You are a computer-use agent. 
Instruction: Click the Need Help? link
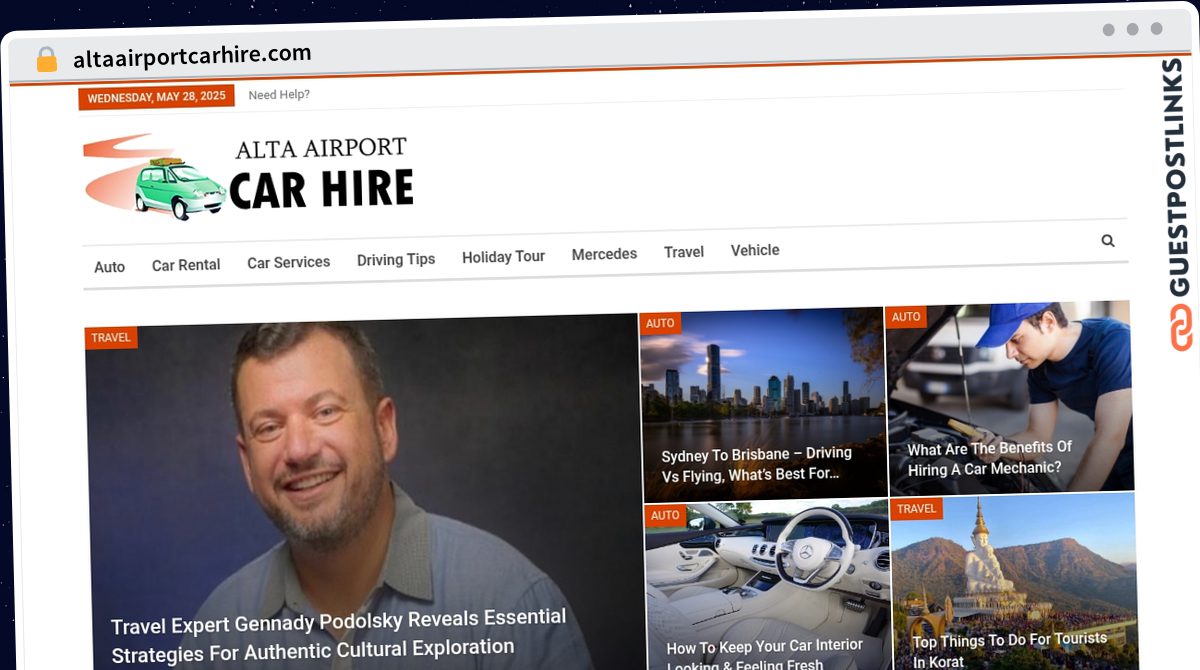click(x=279, y=95)
